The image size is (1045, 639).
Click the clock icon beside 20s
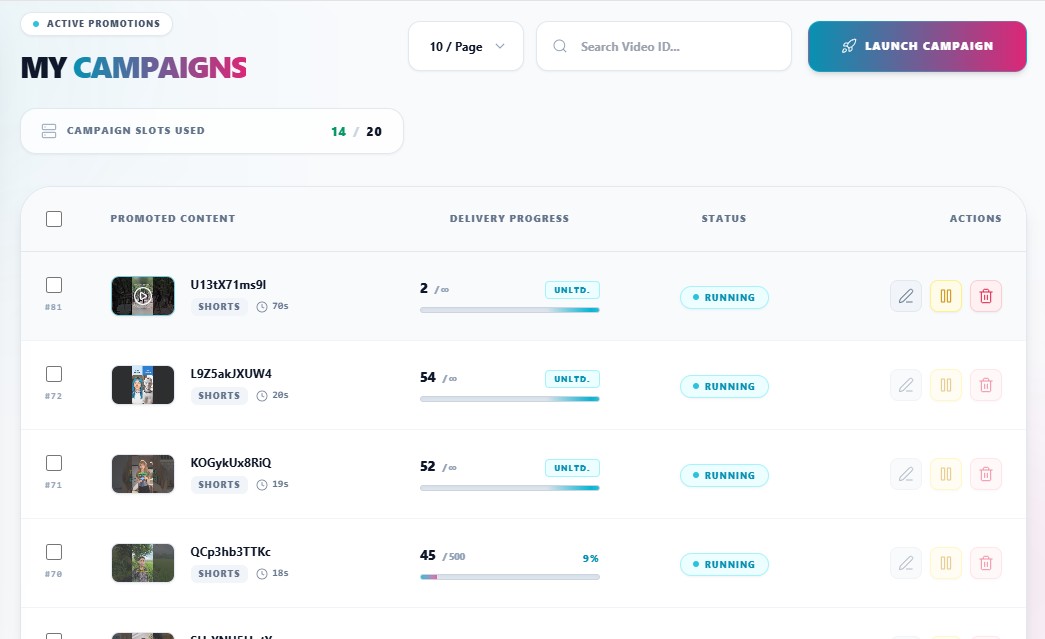pyautogui.click(x=262, y=396)
